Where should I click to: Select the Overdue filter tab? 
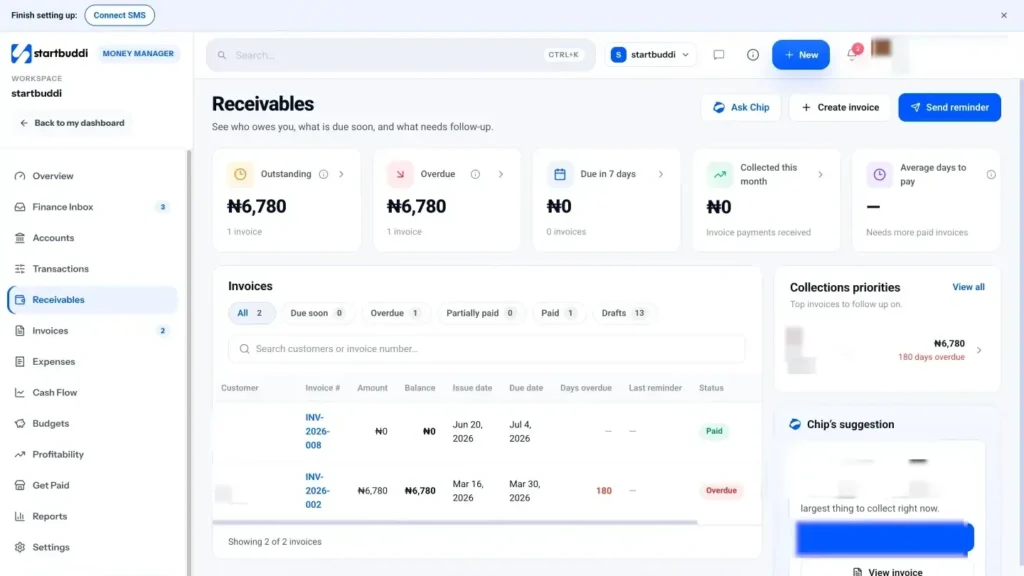(395, 313)
